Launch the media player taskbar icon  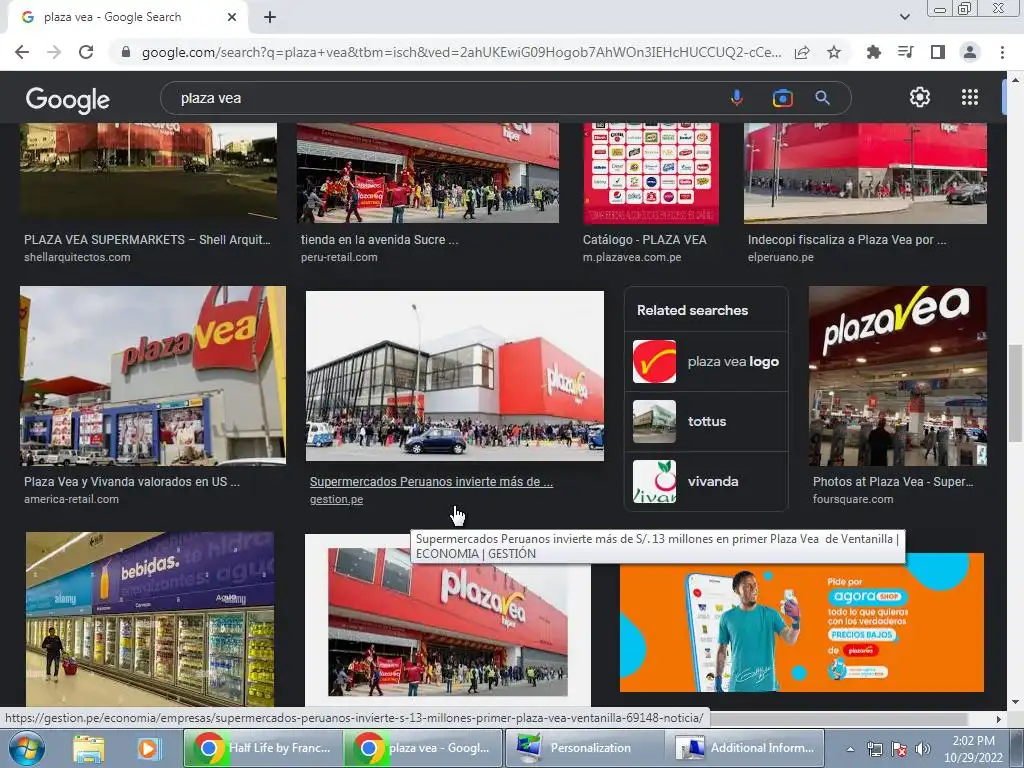tap(148, 748)
